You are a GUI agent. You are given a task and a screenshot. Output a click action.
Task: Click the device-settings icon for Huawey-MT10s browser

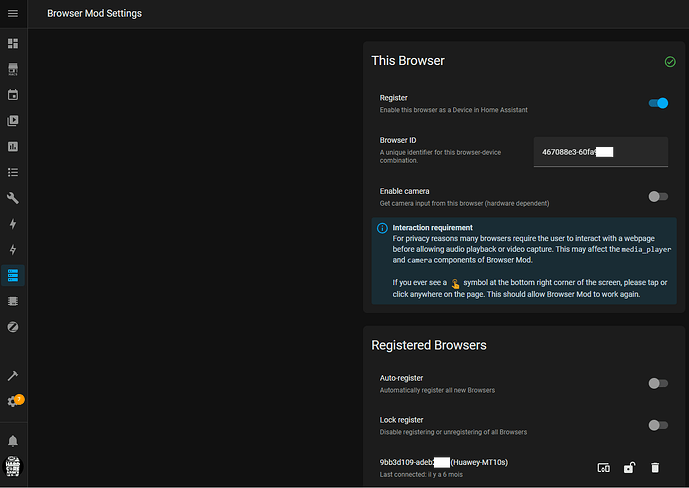pyautogui.click(x=603, y=468)
